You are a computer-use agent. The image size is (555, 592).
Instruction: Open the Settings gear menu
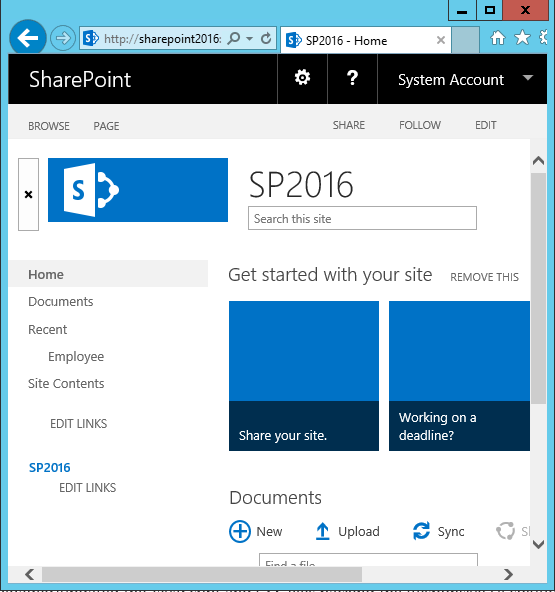coord(302,78)
